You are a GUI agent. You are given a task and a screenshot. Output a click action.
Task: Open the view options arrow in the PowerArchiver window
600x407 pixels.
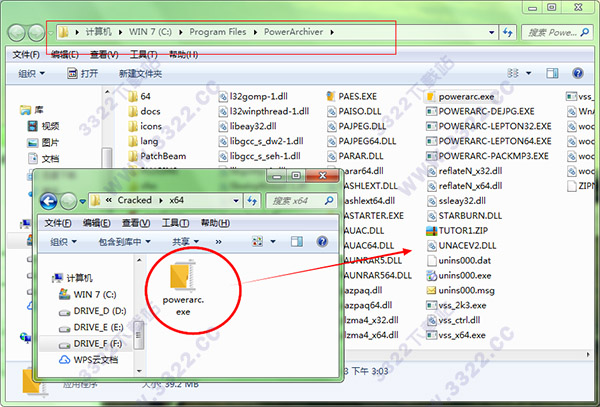528,73
